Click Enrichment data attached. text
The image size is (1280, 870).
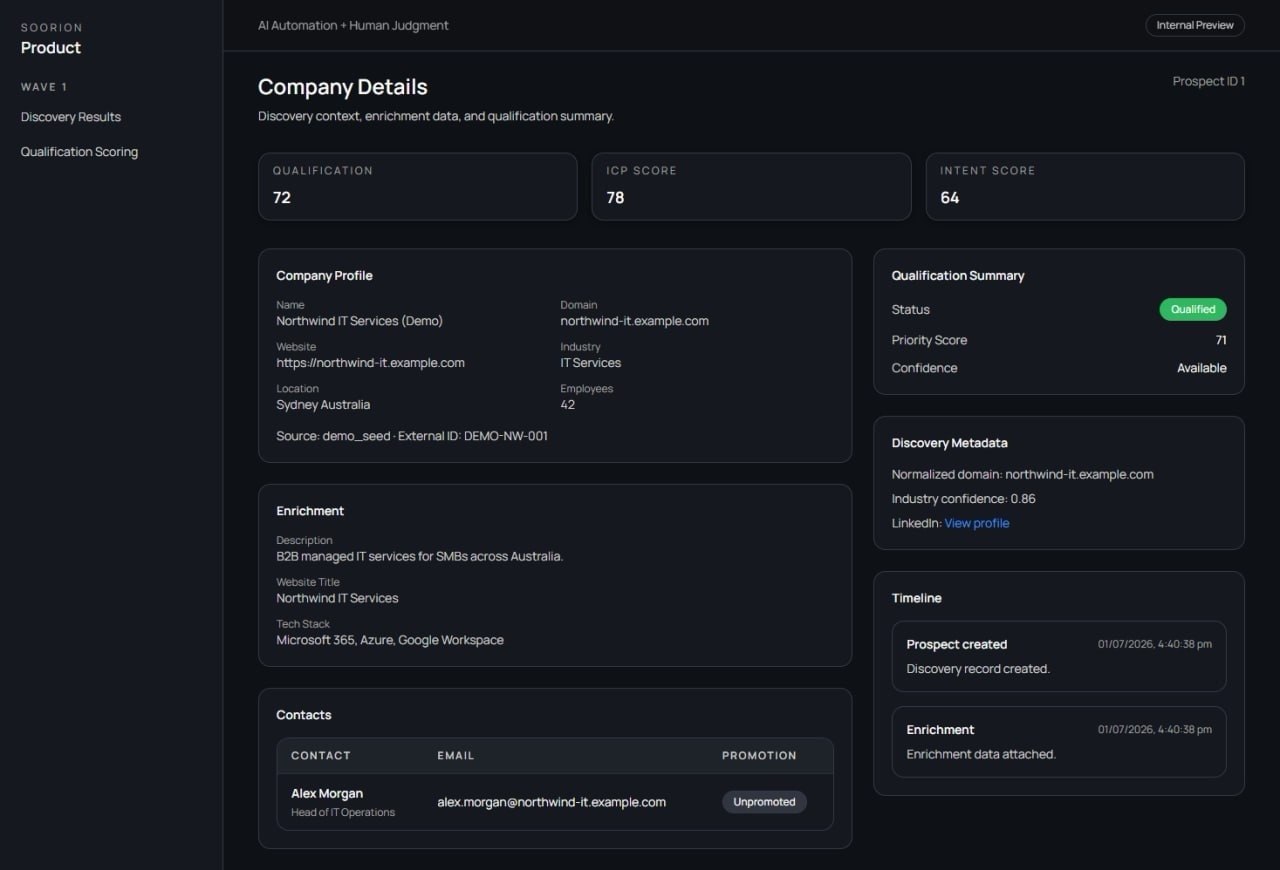click(x=981, y=754)
